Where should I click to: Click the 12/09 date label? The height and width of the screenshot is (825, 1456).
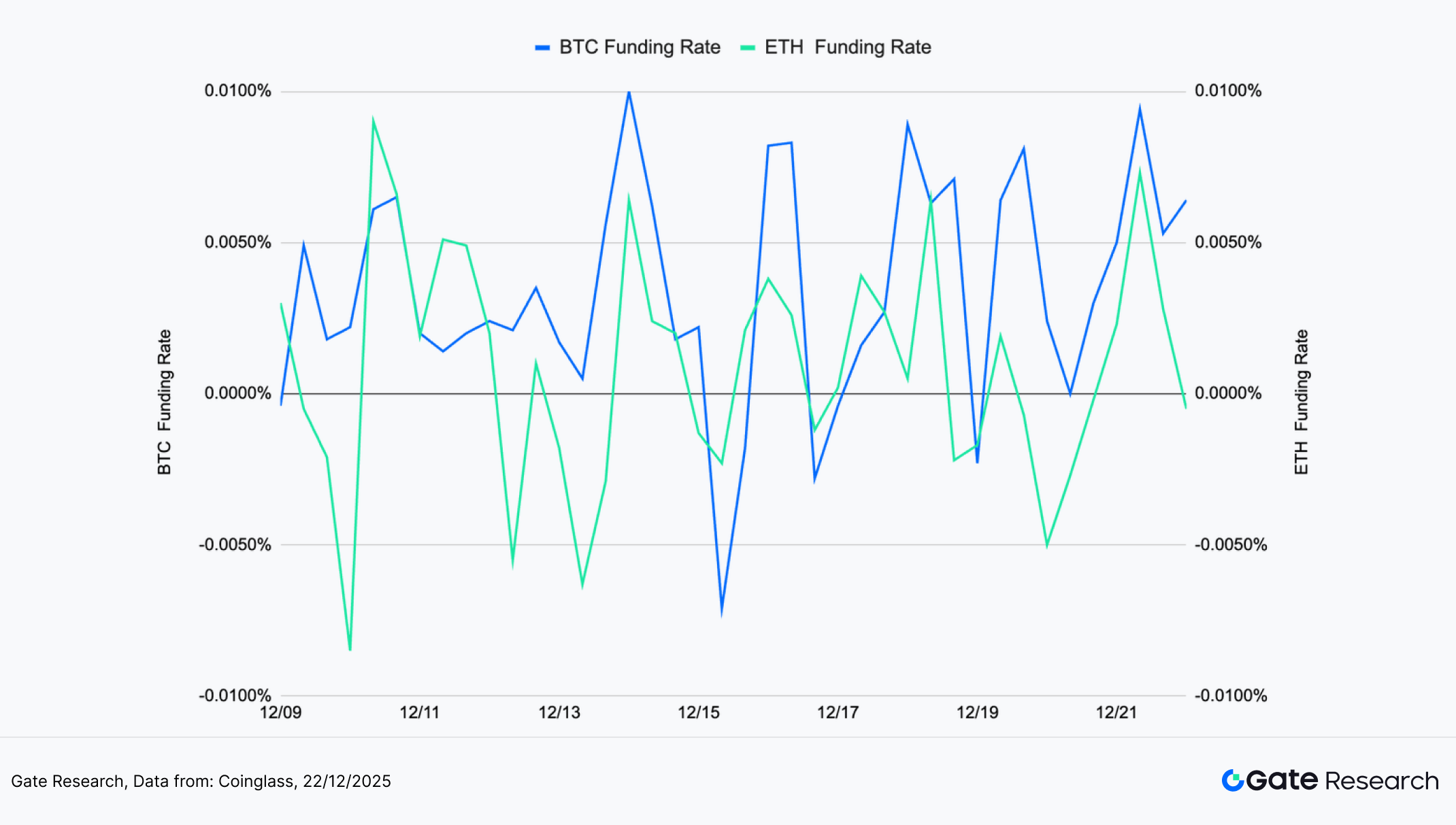(280, 713)
